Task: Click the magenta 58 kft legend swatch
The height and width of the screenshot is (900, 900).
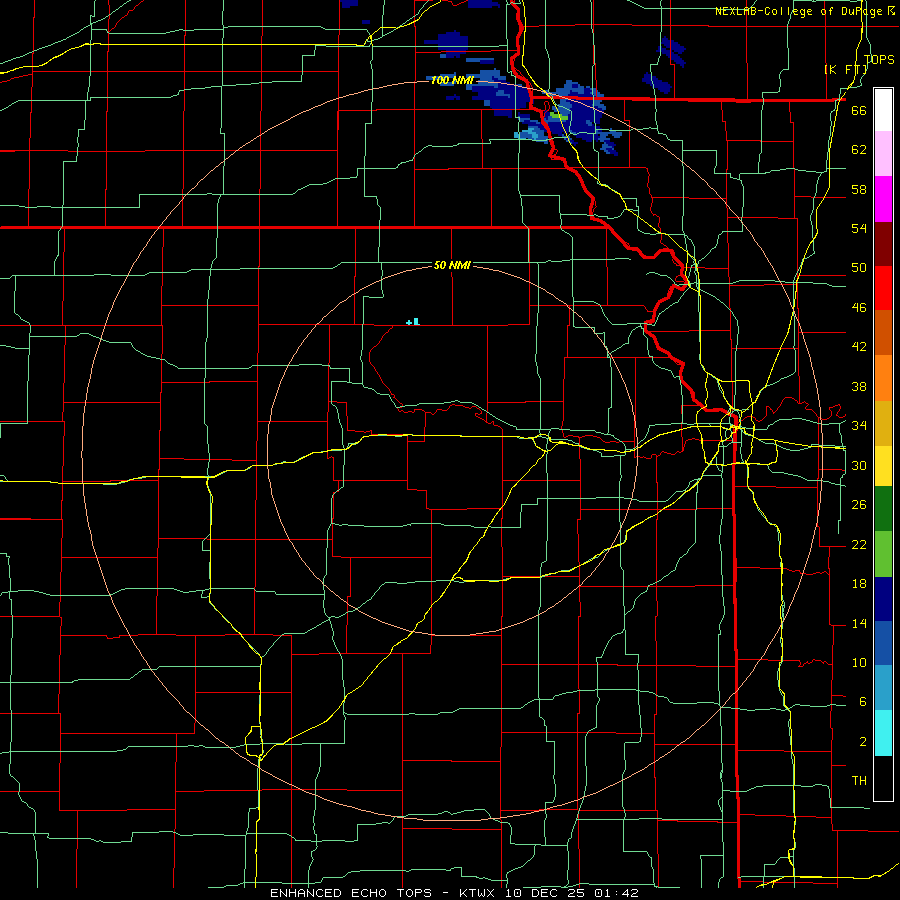Action: point(883,199)
